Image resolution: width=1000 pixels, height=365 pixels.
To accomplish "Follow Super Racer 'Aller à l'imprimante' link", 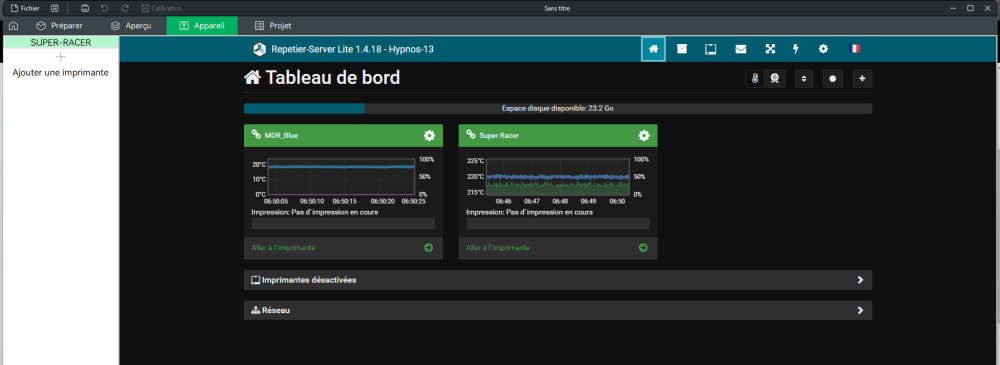I will tap(498, 248).
